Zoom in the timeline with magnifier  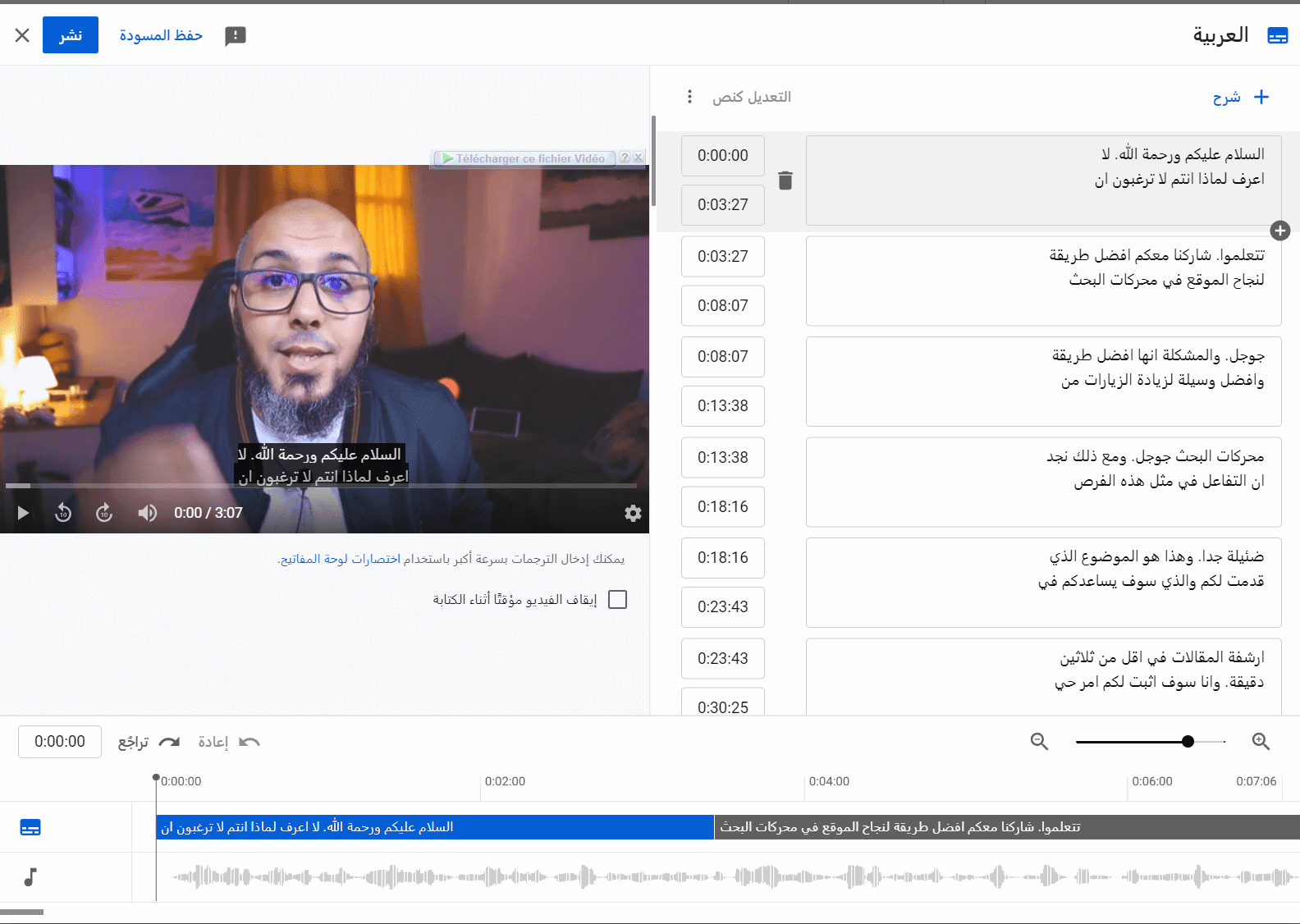[x=1261, y=742]
